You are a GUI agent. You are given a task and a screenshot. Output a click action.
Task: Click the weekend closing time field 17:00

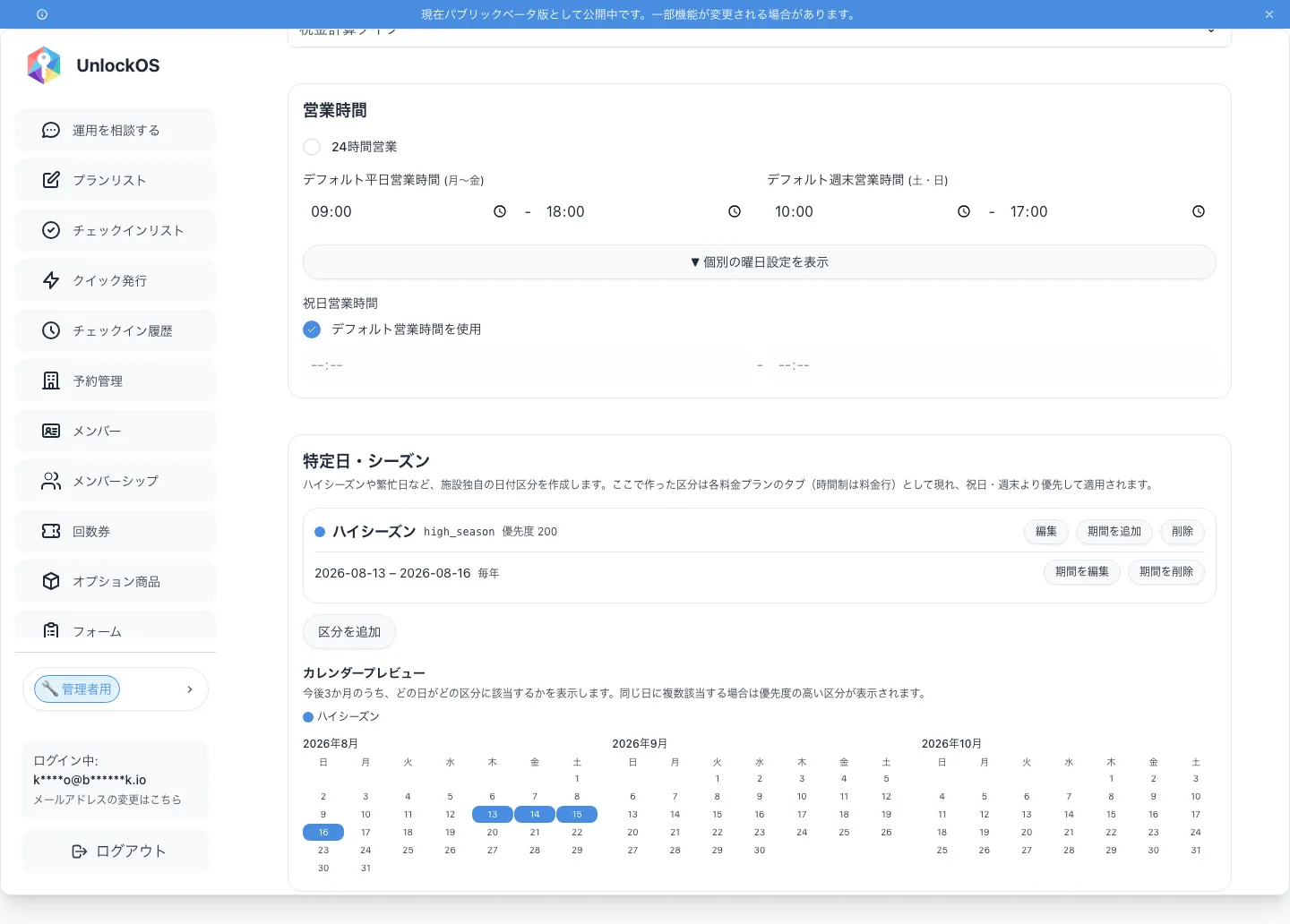click(1108, 211)
